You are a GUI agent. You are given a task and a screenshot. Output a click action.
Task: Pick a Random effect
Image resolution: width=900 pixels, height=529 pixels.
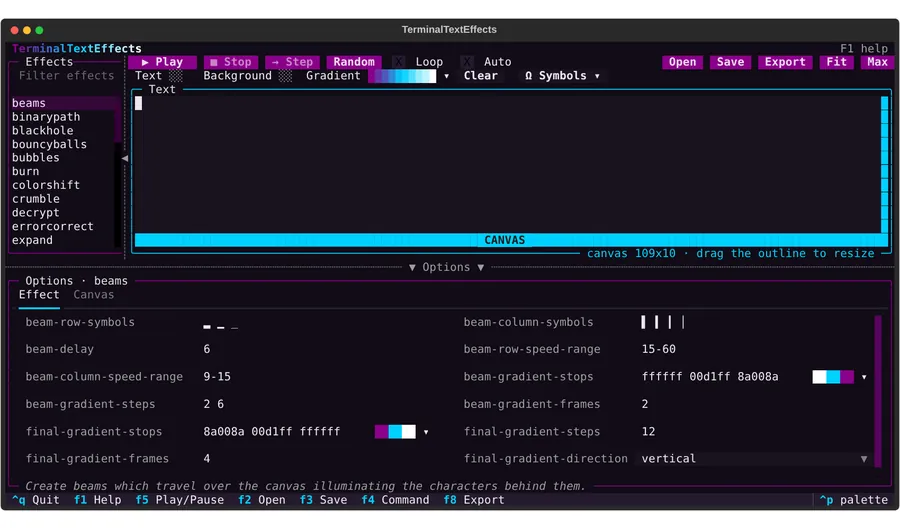click(354, 62)
